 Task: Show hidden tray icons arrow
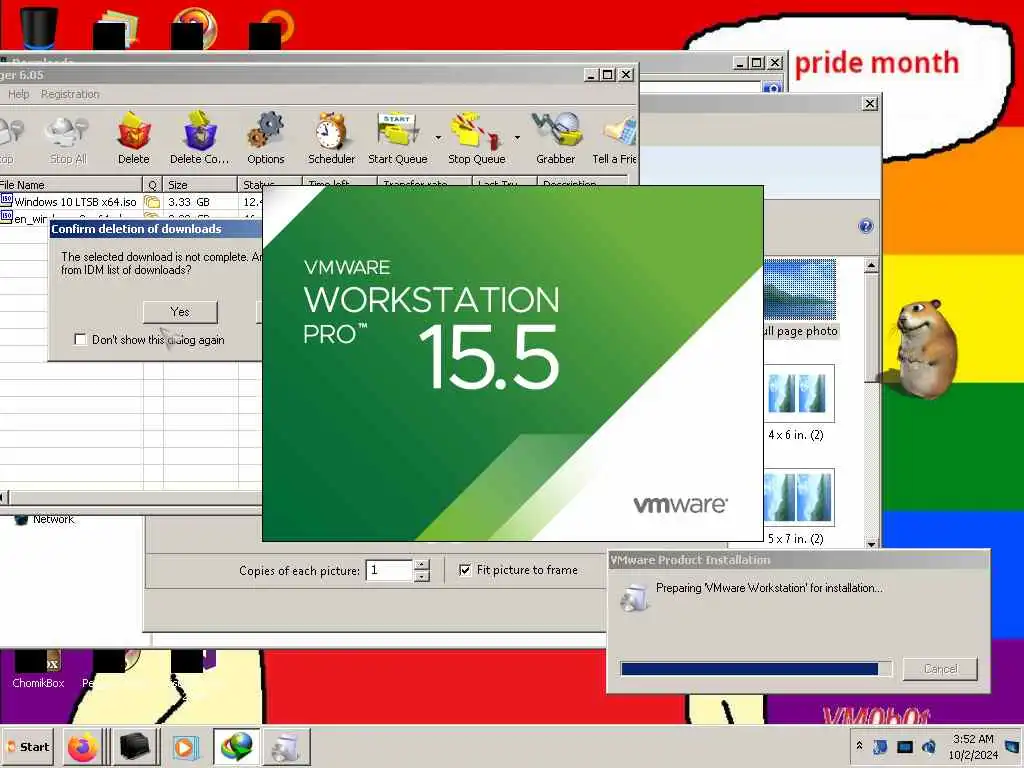point(859,745)
